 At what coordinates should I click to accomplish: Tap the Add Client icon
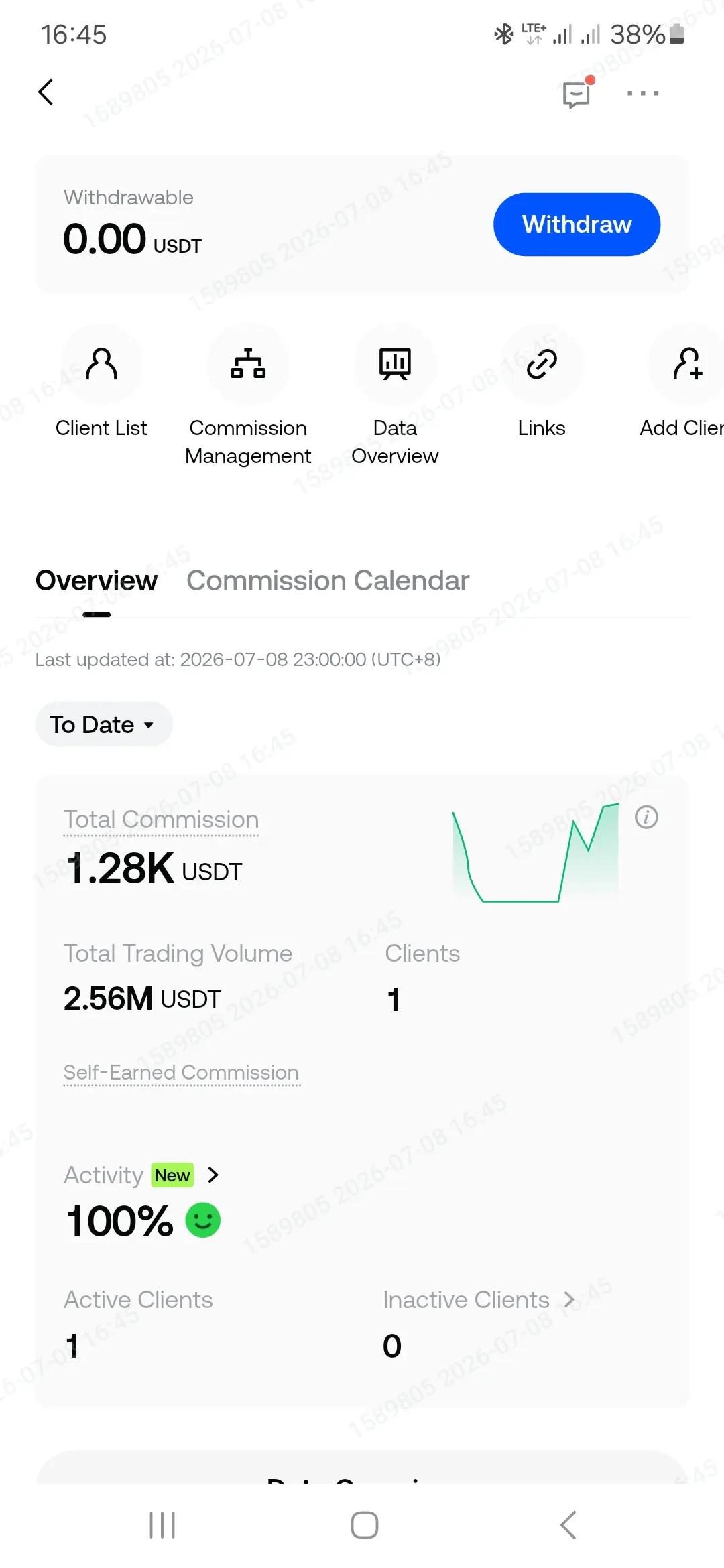point(687,364)
